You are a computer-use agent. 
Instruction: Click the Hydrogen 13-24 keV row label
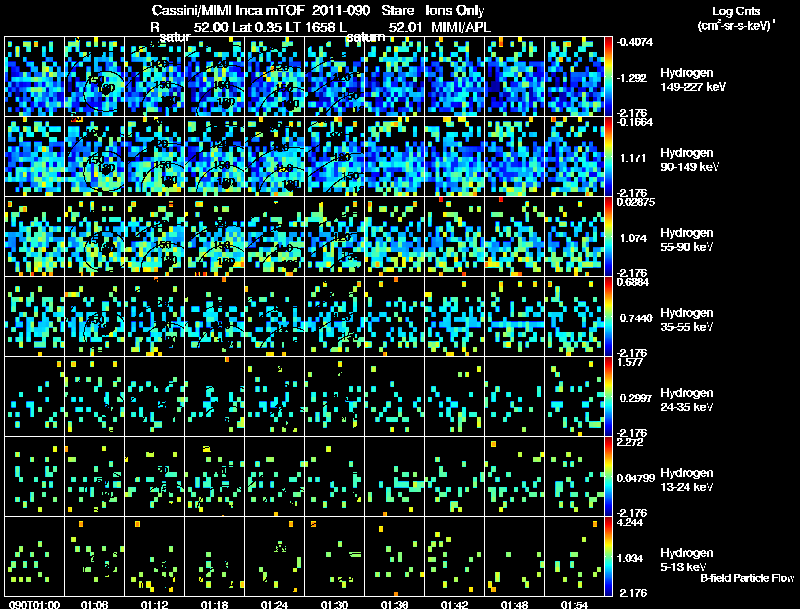click(686, 480)
